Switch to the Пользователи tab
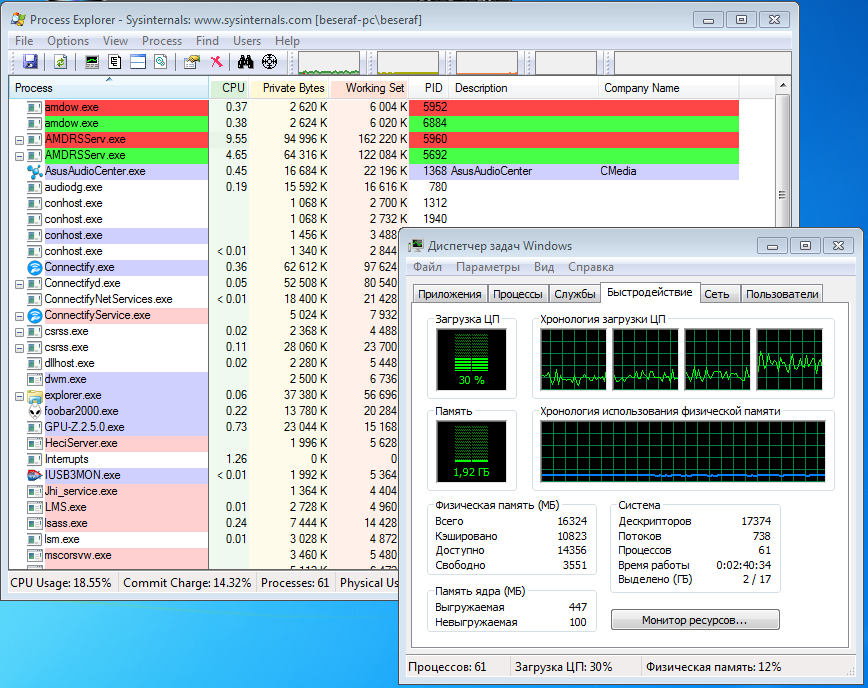Screen dimensions: 868x688 [782, 294]
